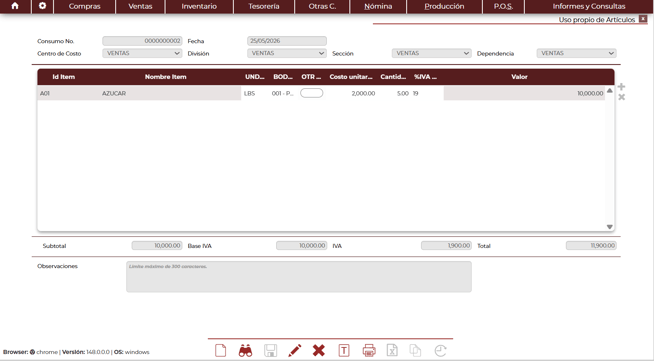Click the Cantid... column header
Screen dimensions: 654x361
coord(393,77)
